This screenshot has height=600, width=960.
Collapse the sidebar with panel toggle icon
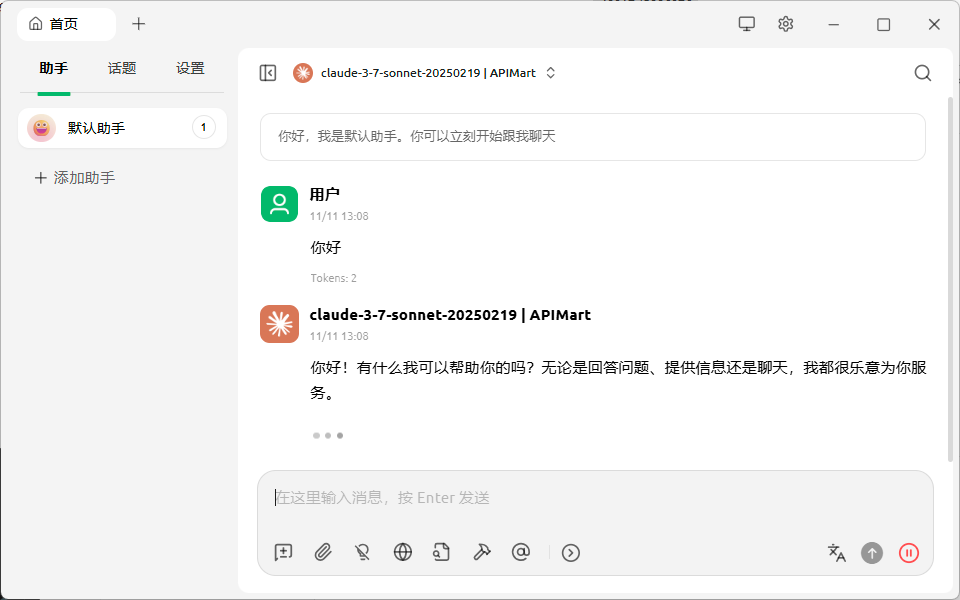[268, 73]
